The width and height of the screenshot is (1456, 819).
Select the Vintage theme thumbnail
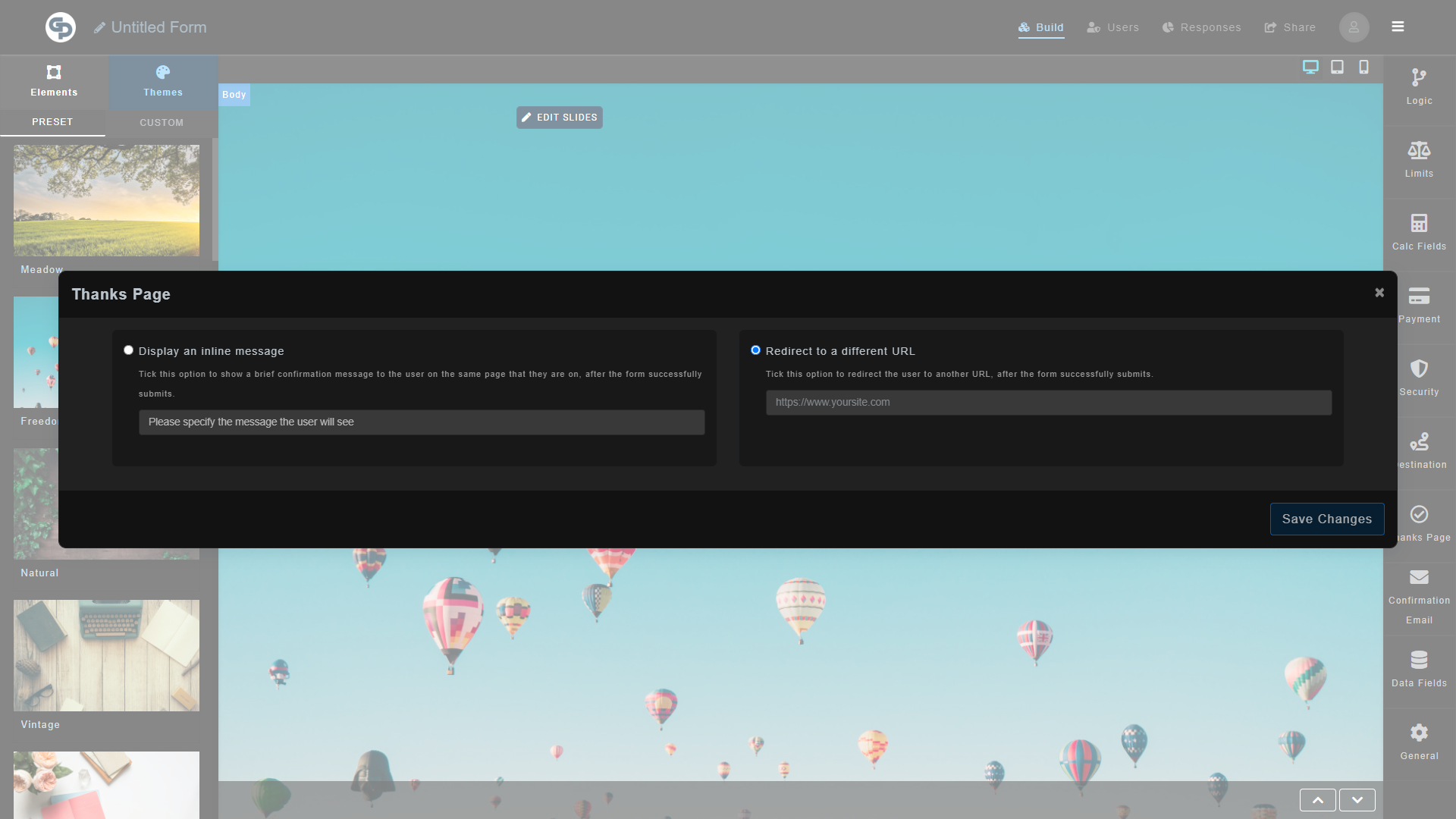(105, 655)
